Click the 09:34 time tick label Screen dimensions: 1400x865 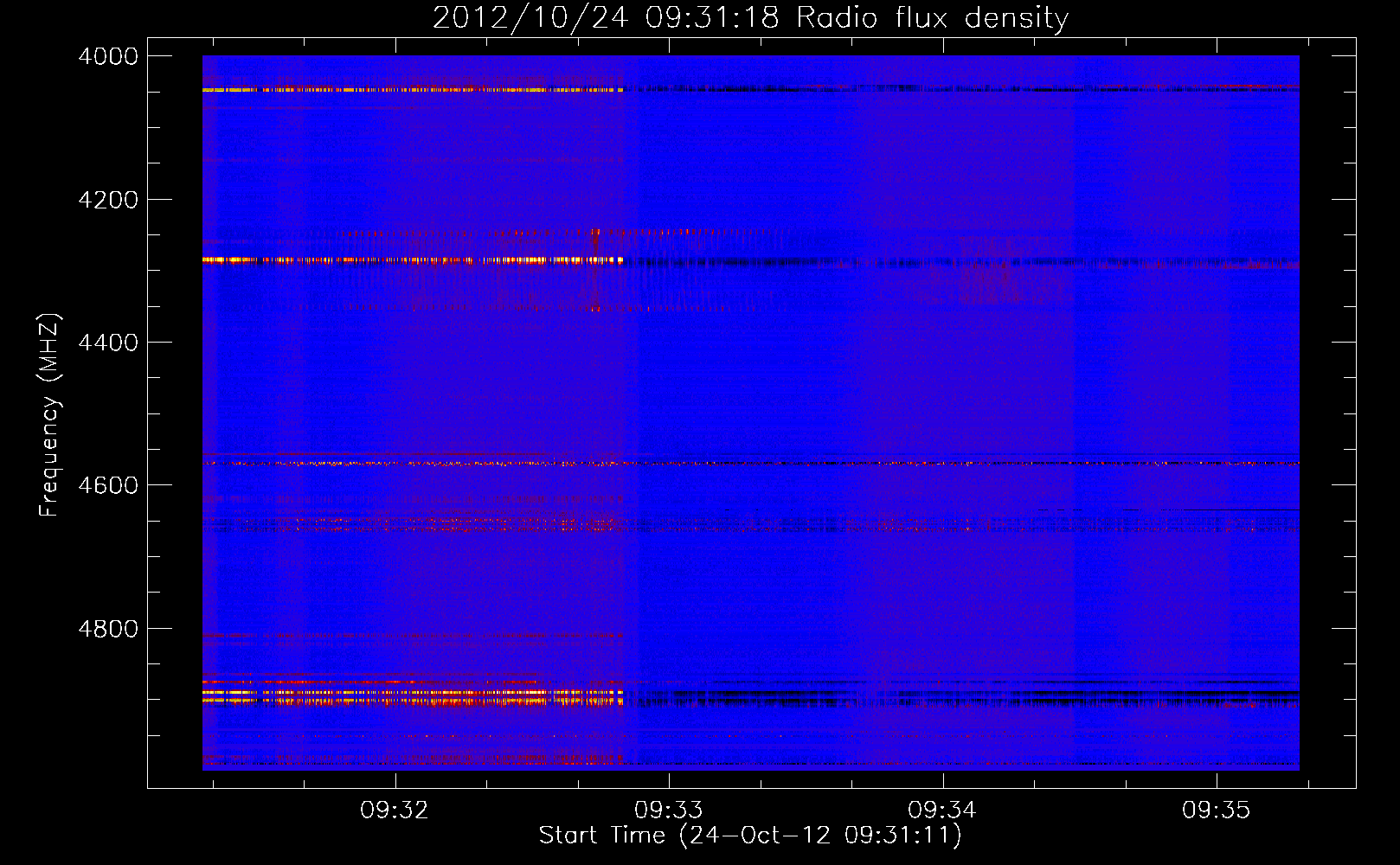click(x=942, y=810)
